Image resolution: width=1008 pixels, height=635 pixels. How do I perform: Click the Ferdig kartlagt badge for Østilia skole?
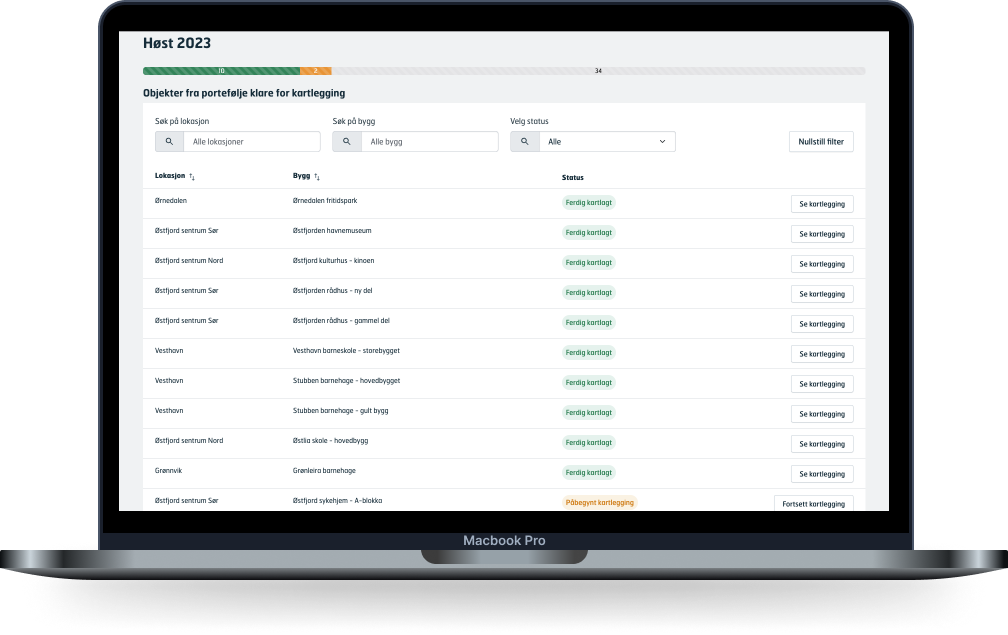coord(588,442)
